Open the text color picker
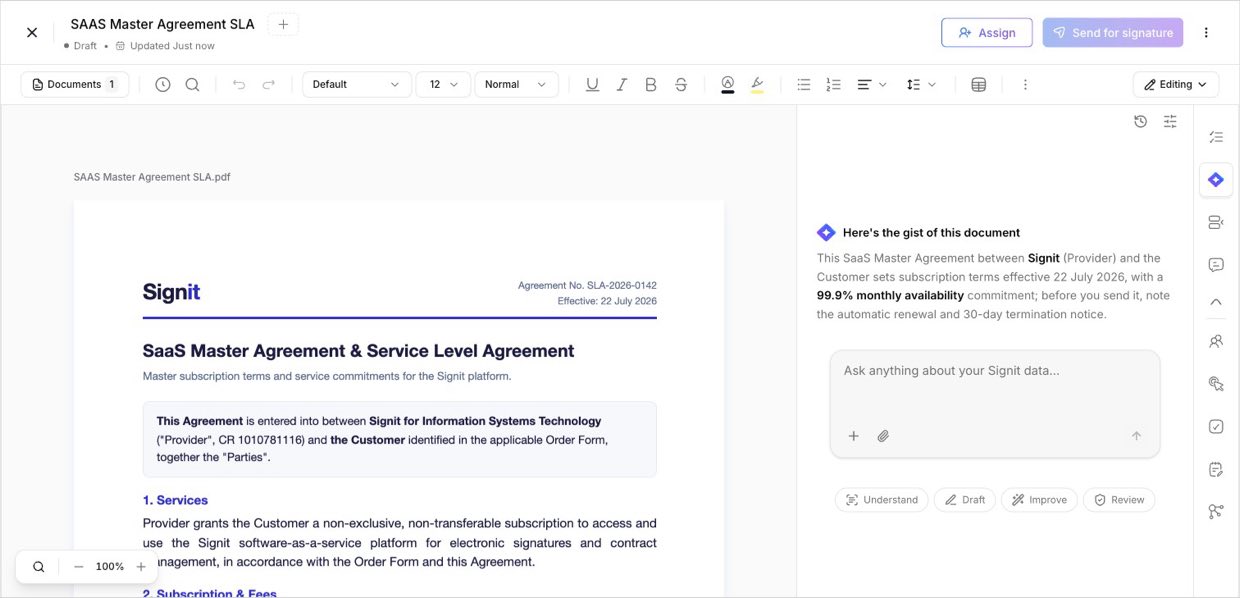This screenshot has width=1240, height=598. (x=728, y=85)
